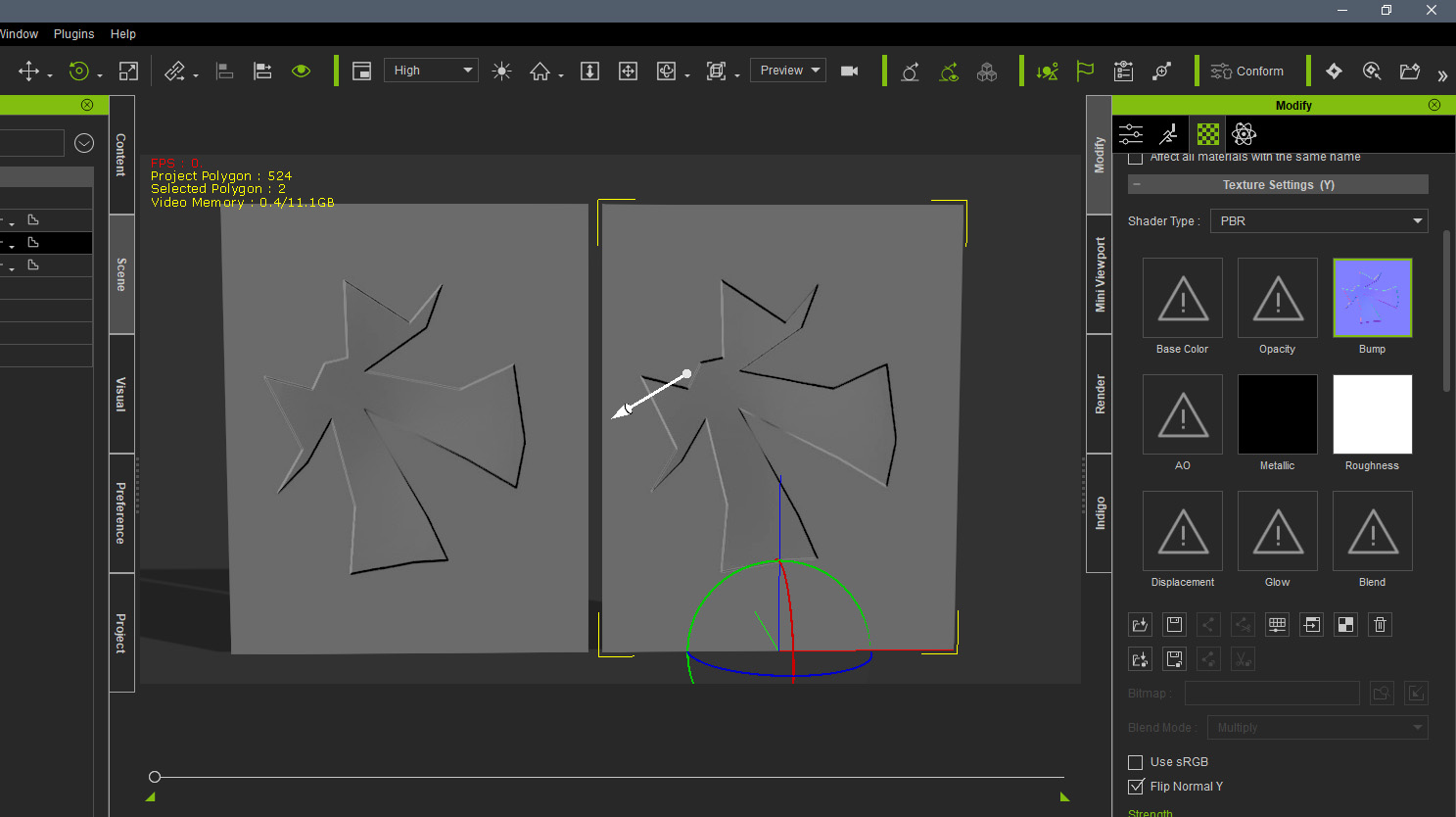The width and height of the screenshot is (1456, 817).
Task: Select the Opacity texture slot
Action: point(1278,298)
